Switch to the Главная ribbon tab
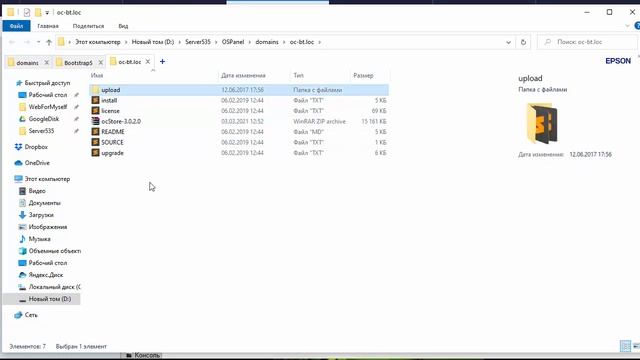Screen dimensions: 640x360 tap(48, 26)
